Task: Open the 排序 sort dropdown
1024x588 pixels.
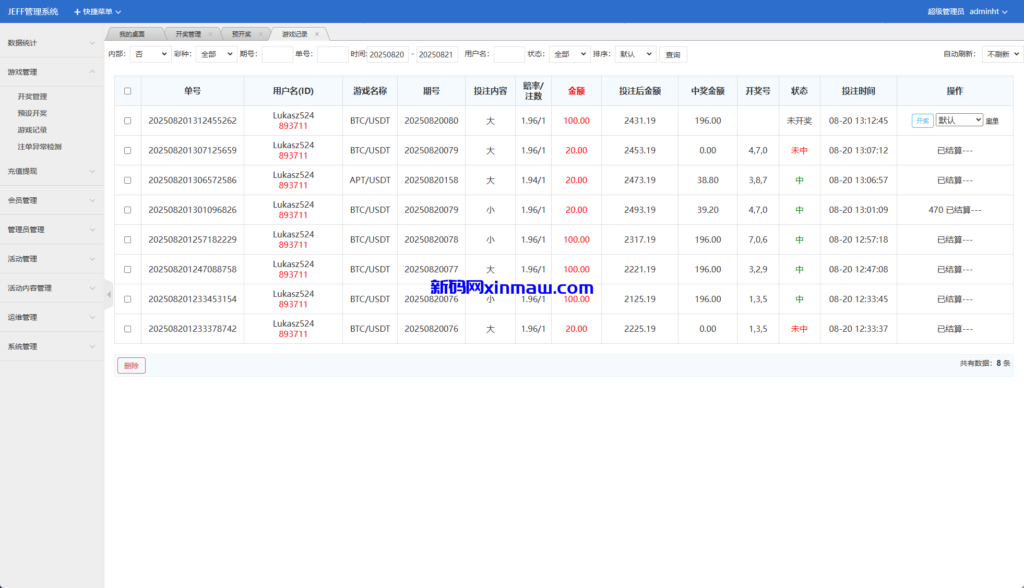Action: [634, 54]
